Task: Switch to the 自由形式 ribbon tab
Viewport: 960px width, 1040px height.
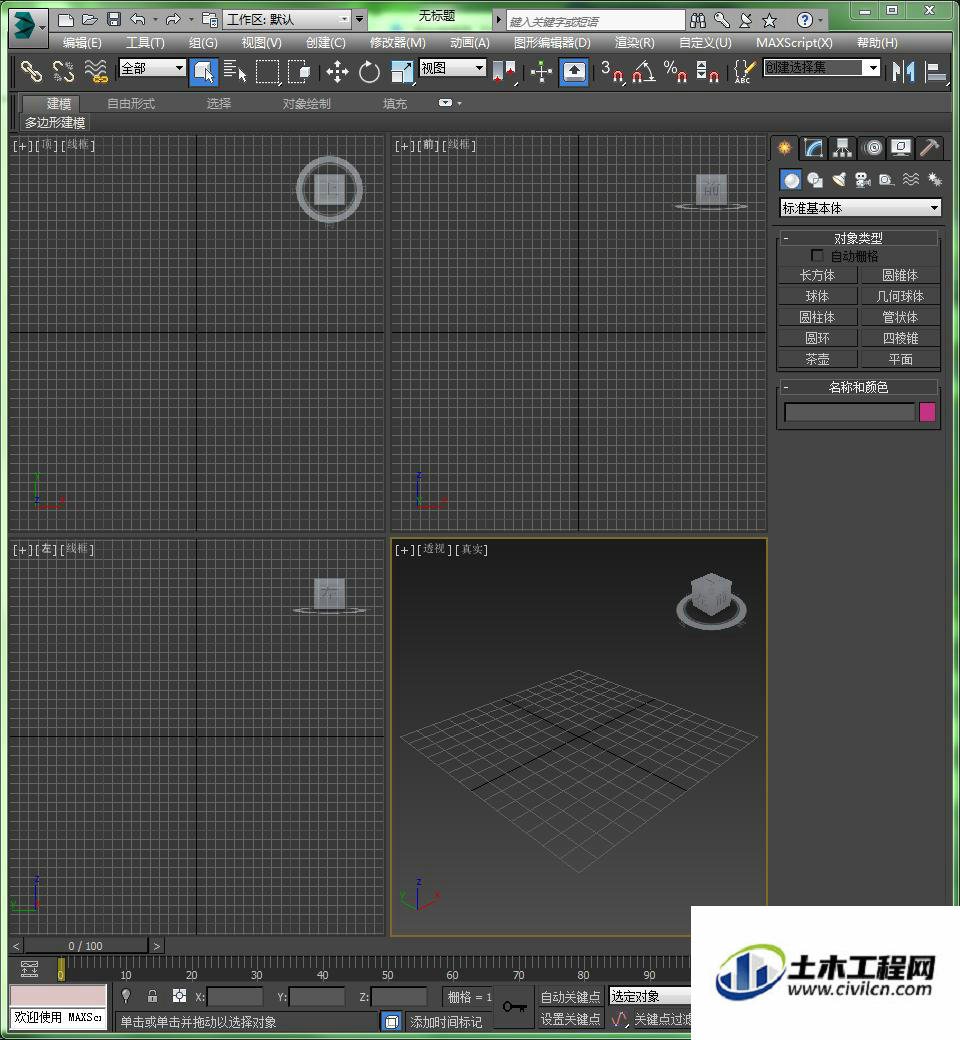Action: (131, 103)
